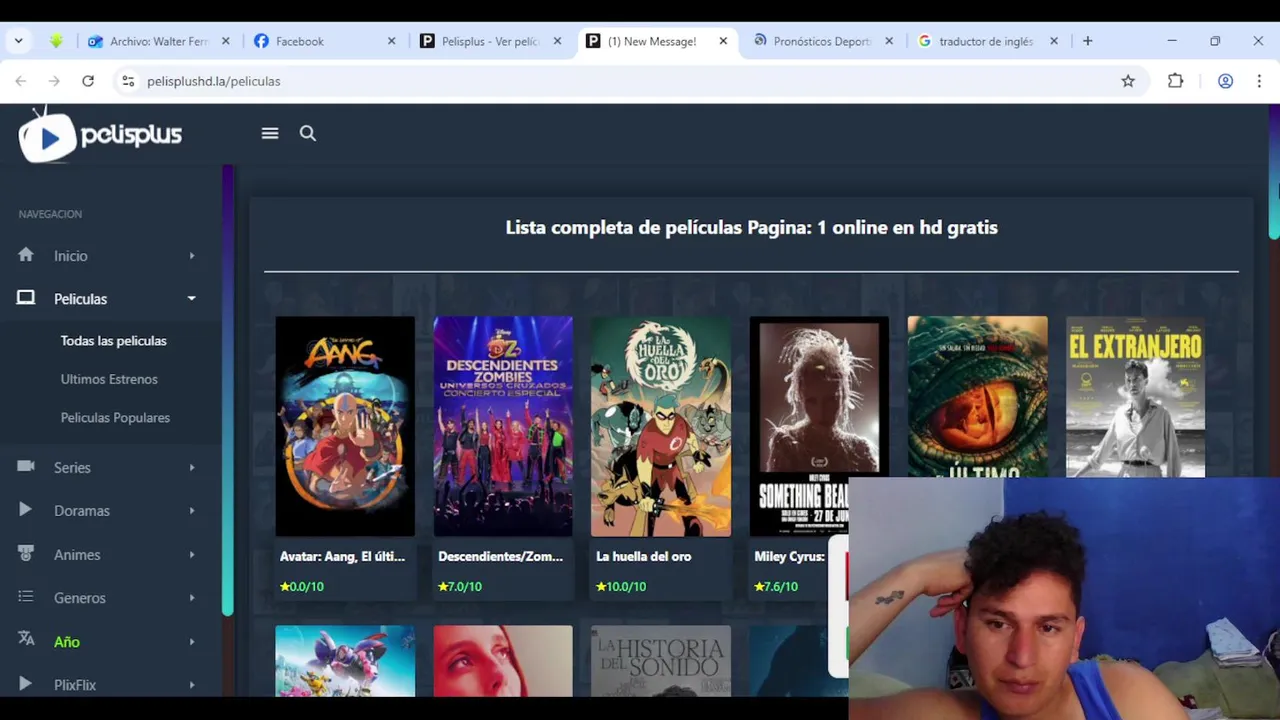Click the Descendientes Zombies poster

tap(503, 427)
